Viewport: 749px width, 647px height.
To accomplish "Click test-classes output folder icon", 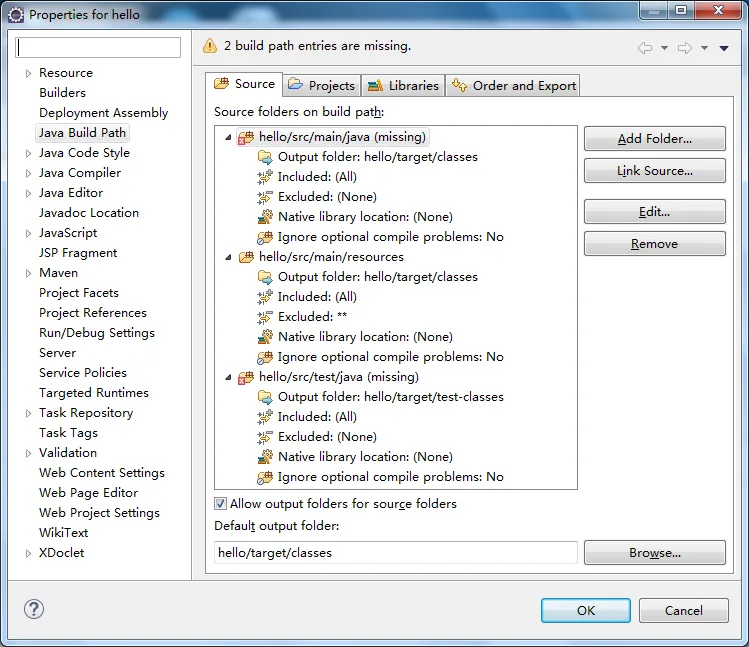I will click(x=265, y=397).
